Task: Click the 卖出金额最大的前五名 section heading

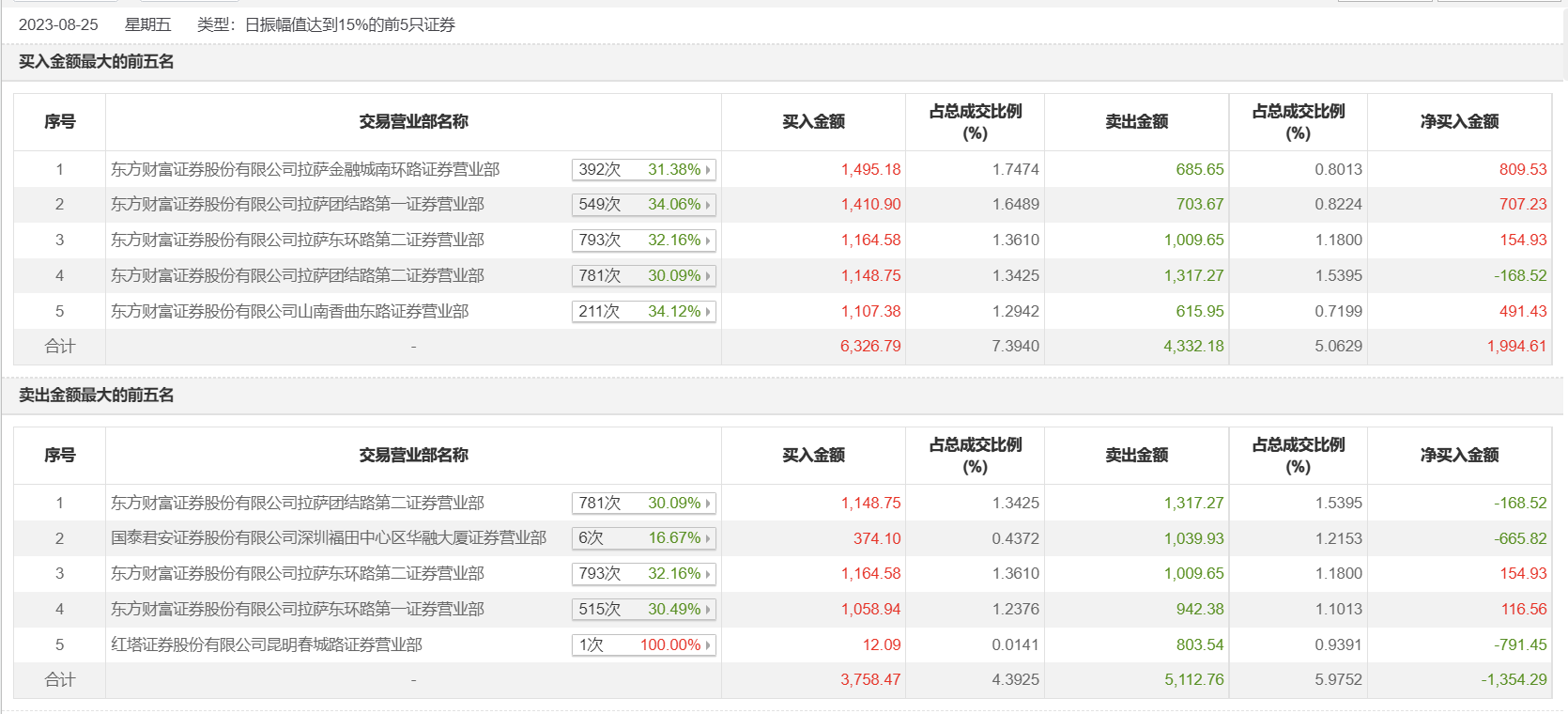Action: 97,396
